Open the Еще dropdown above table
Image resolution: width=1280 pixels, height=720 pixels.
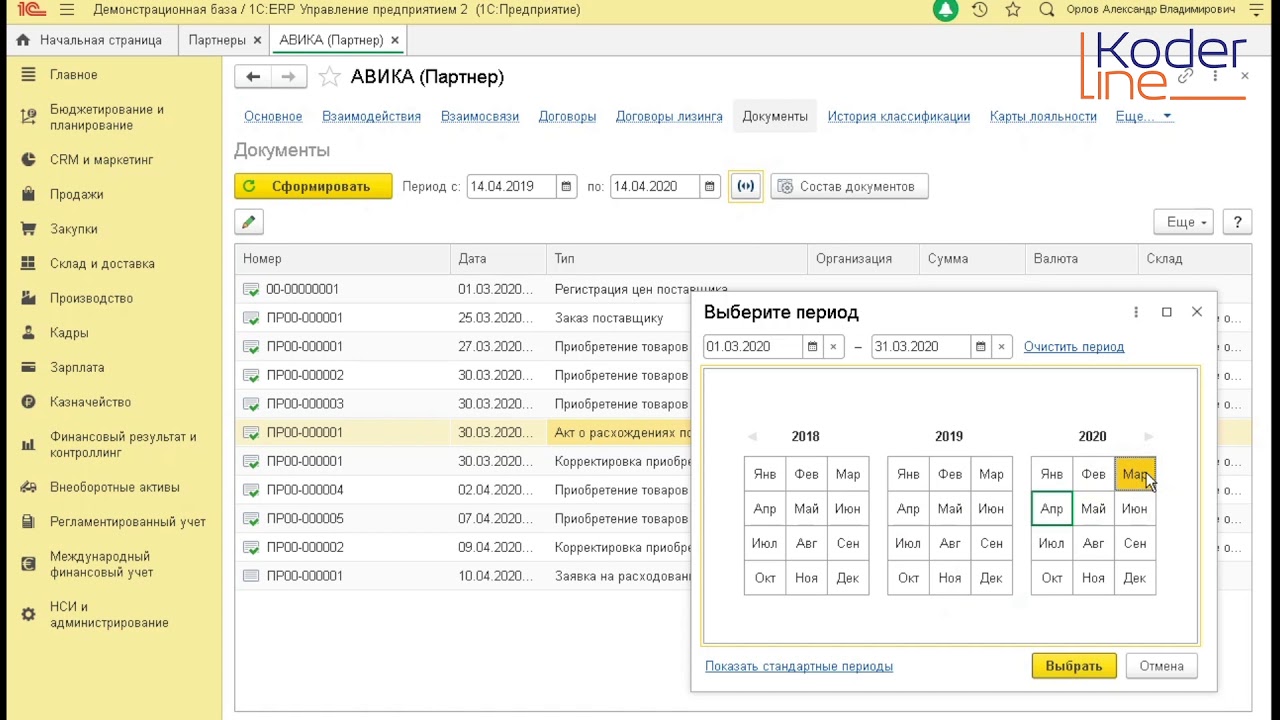pos(1184,222)
